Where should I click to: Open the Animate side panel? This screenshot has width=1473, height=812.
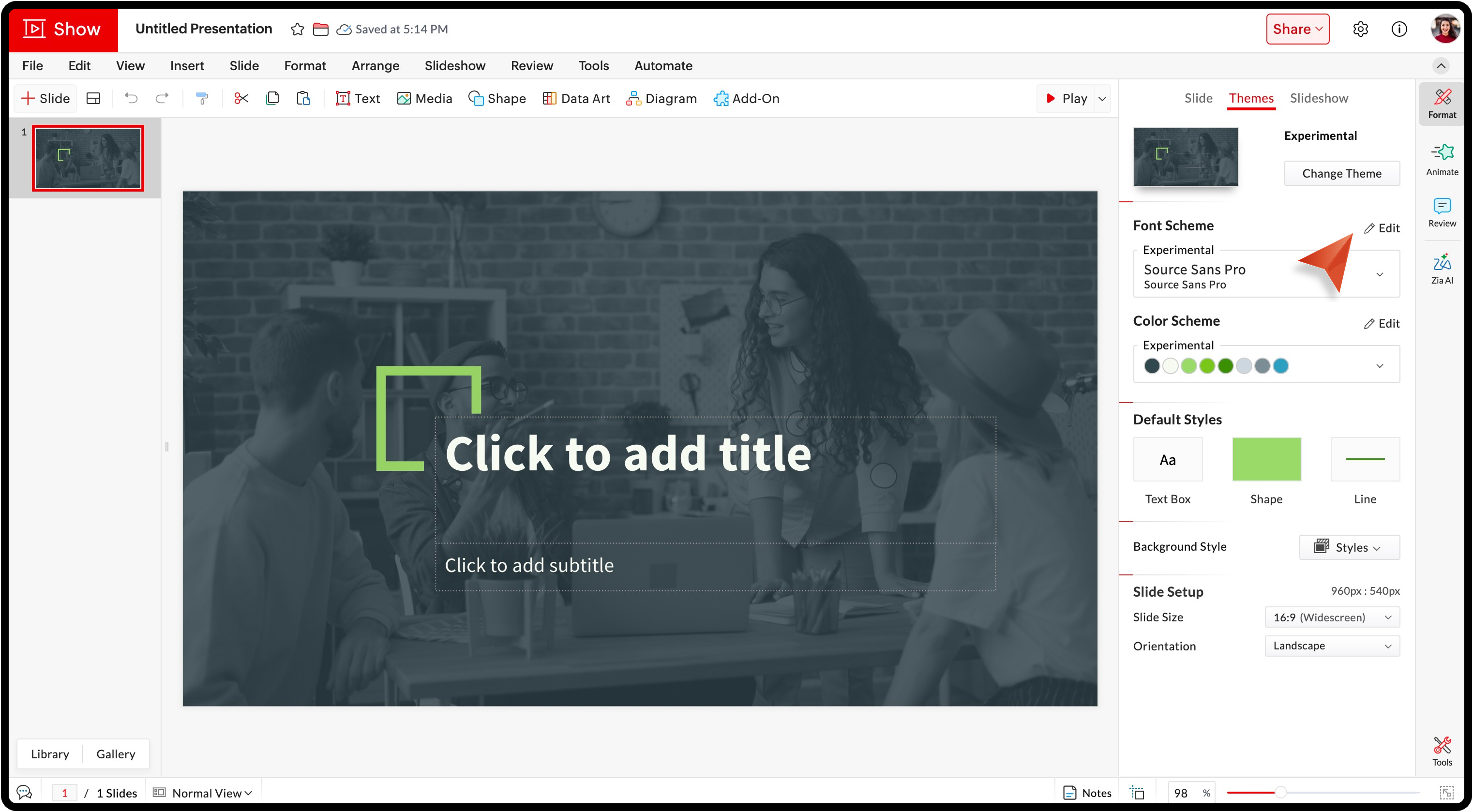1442,160
